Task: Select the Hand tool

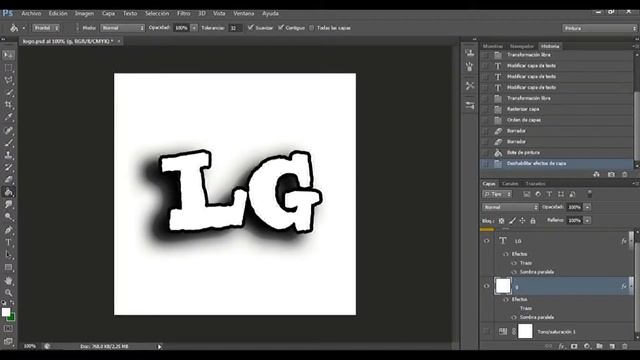Action: 8,281
